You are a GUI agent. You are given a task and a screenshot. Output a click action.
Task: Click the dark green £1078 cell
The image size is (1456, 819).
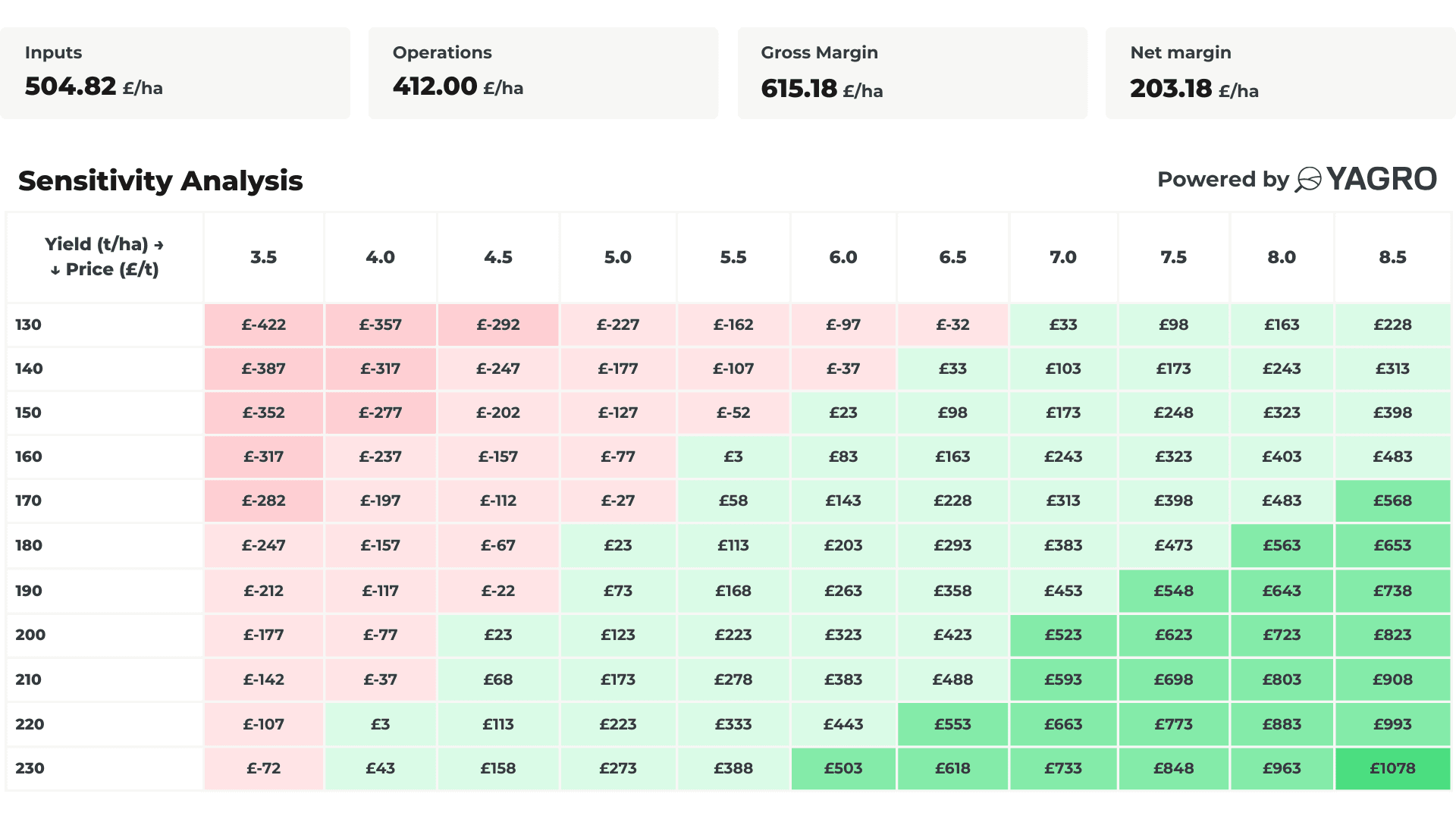(1392, 768)
